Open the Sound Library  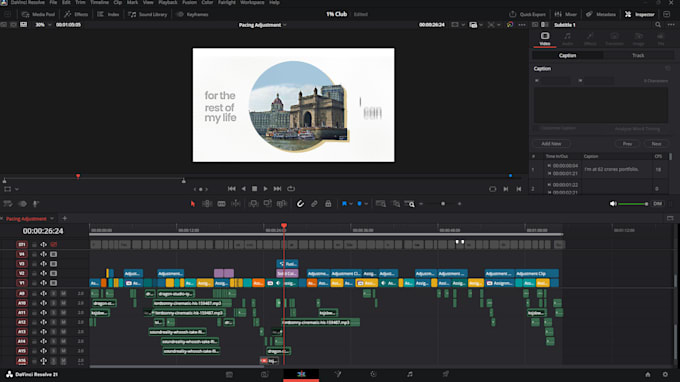click(148, 14)
